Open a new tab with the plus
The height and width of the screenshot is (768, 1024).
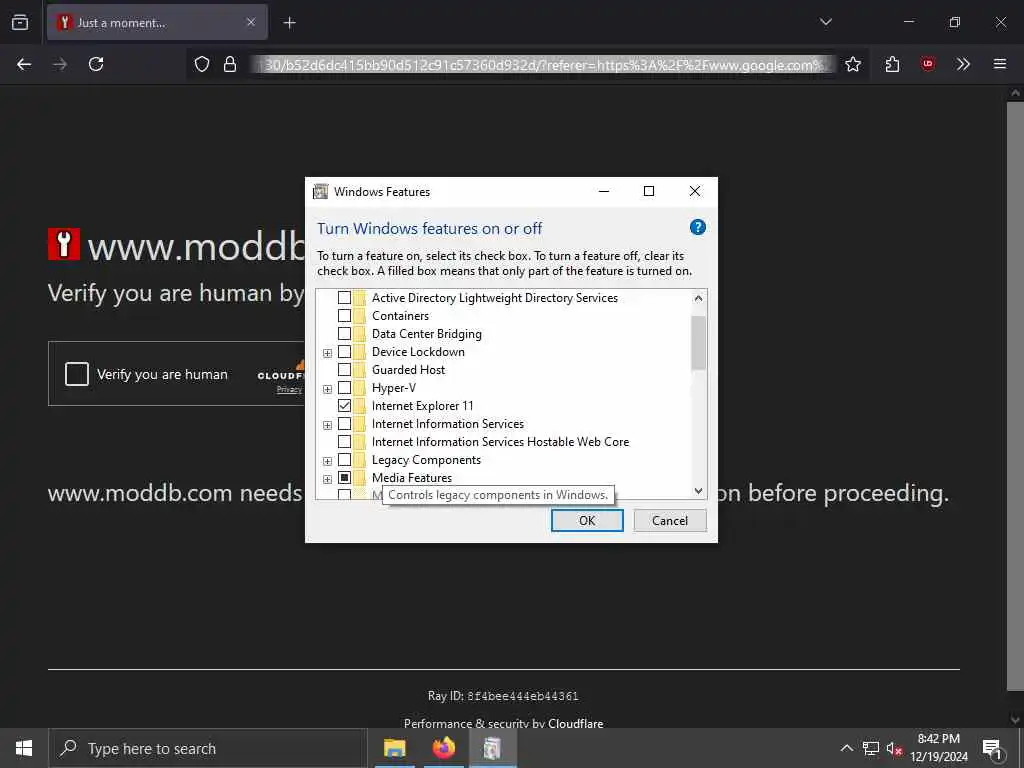click(289, 23)
